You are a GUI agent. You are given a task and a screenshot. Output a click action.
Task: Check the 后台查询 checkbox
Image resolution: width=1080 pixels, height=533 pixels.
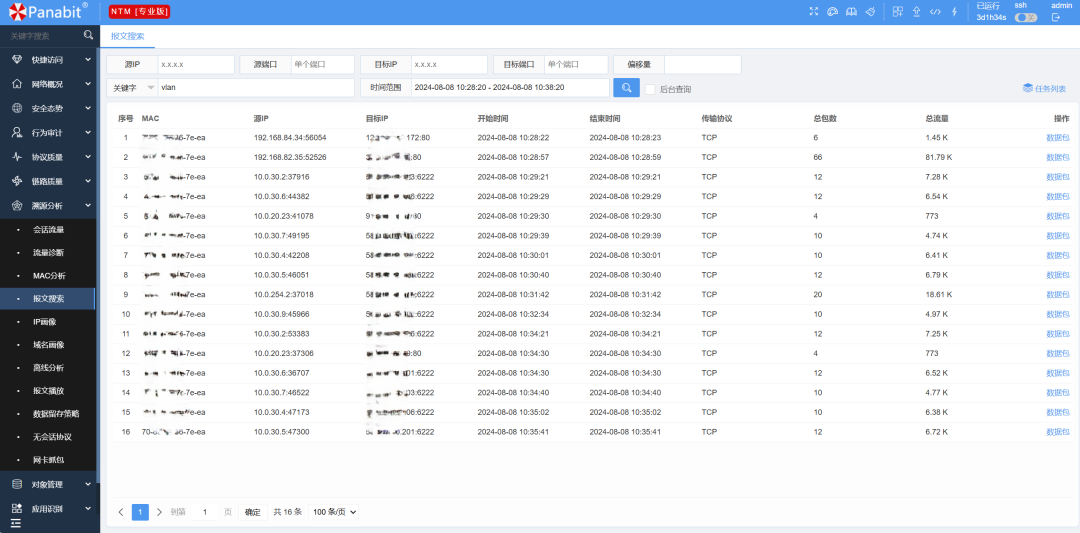pos(650,88)
